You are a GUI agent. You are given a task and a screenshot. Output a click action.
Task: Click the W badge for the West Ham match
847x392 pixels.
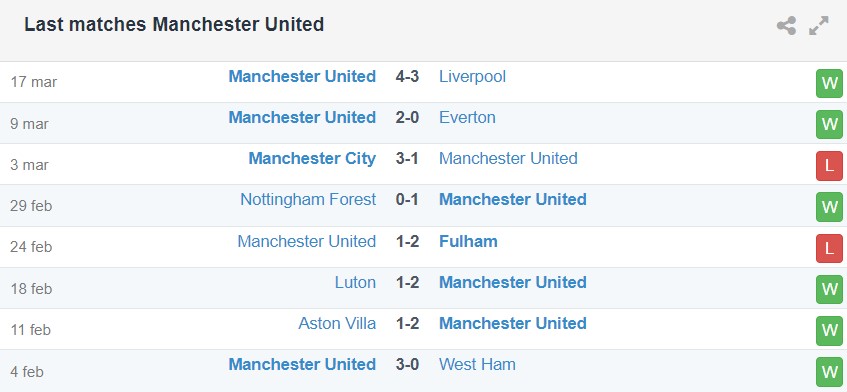coord(829,371)
